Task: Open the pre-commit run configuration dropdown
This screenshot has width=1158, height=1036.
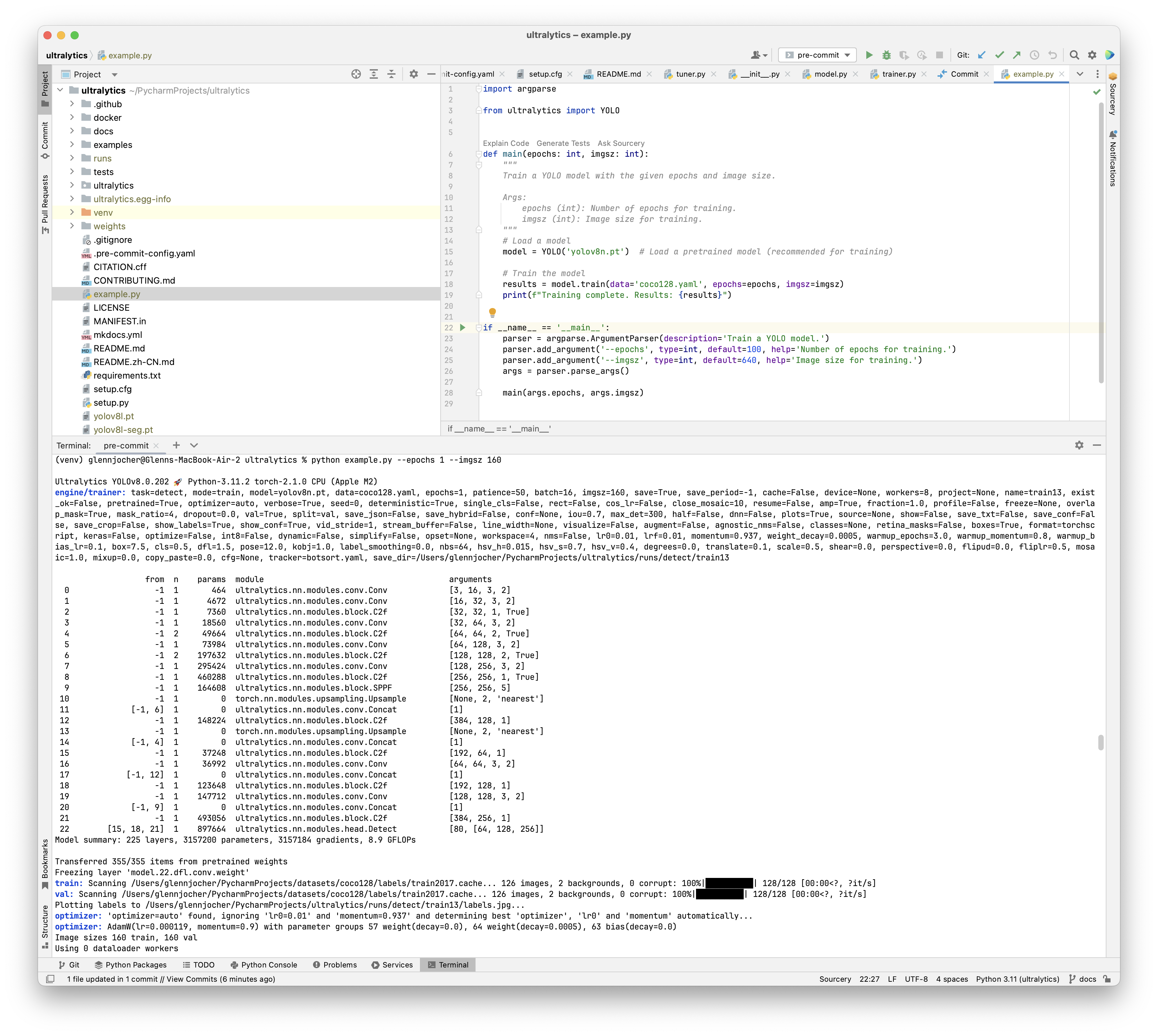Action: pos(817,55)
